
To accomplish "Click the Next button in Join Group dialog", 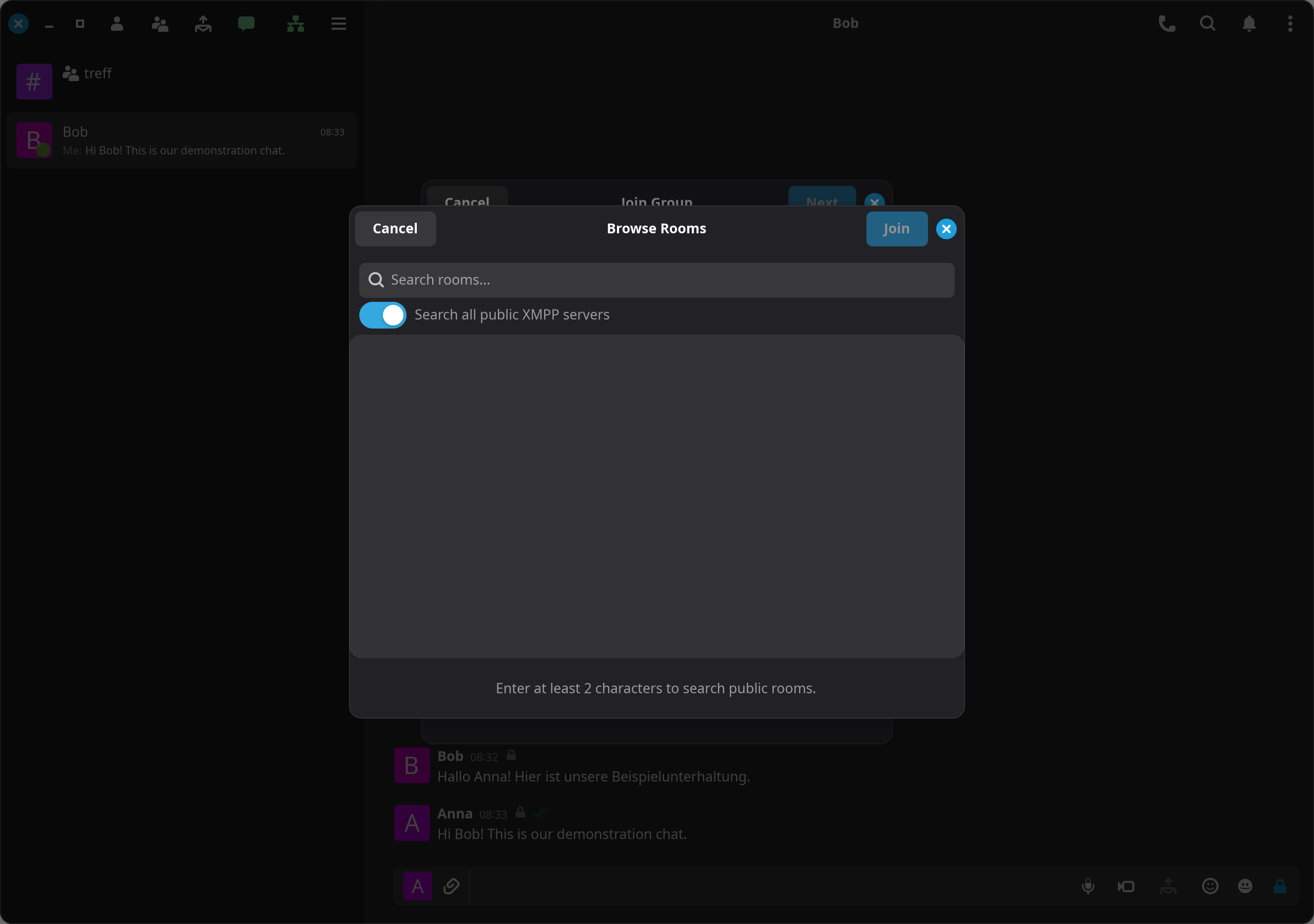I will click(x=822, y=196).
